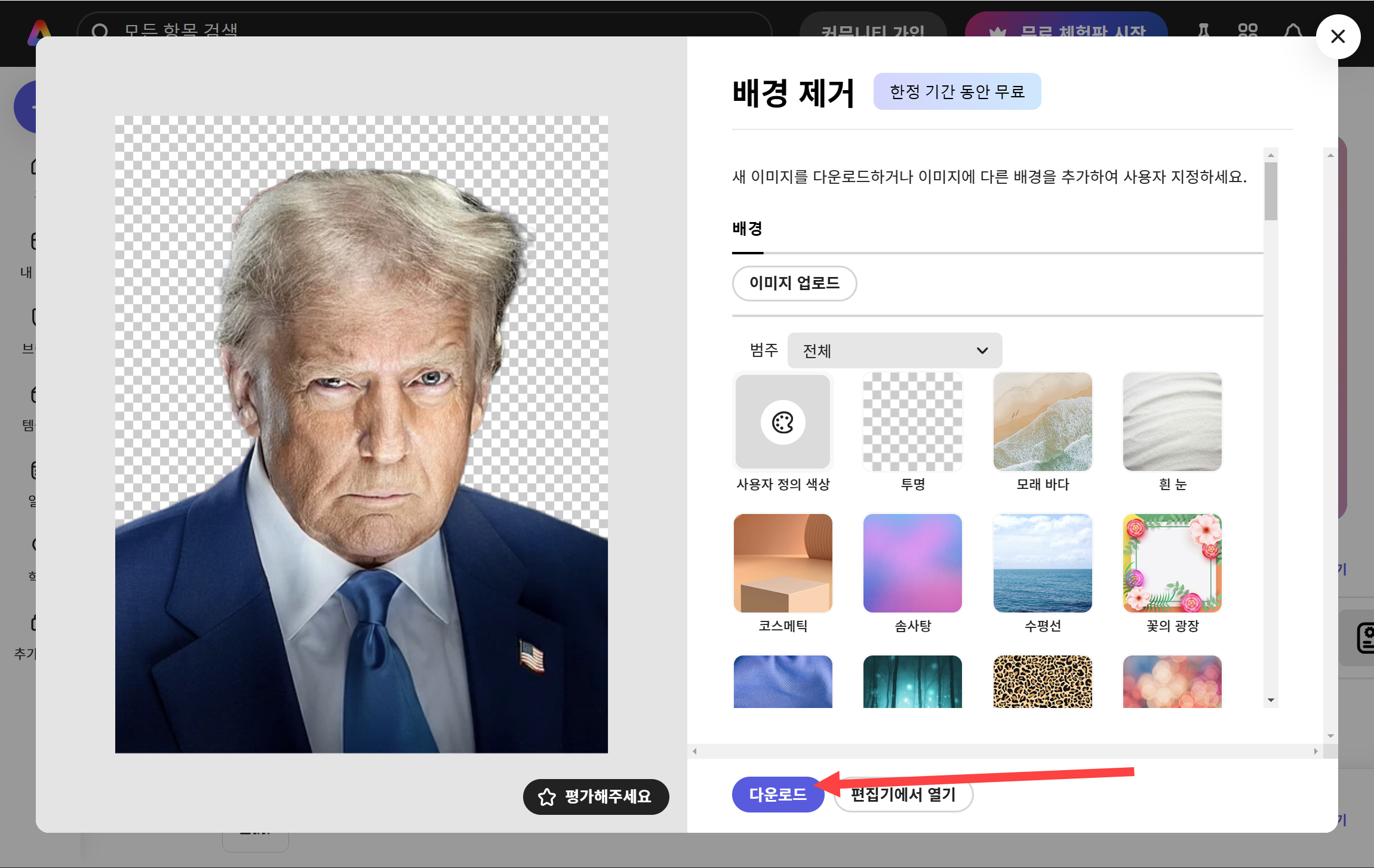Choose the 모래 바다 background
Image resolution: width=1374 pixels, height=868 pixels.
click(1043, 422)
